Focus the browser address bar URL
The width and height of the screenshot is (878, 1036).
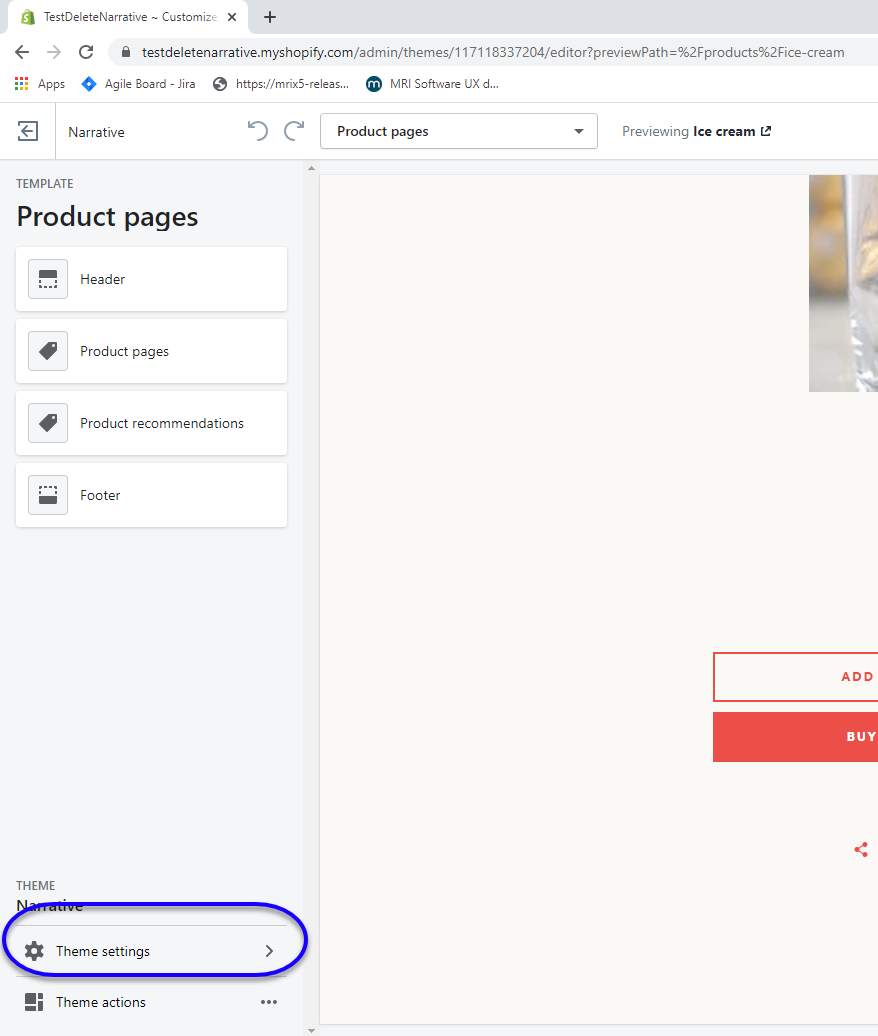493,52
